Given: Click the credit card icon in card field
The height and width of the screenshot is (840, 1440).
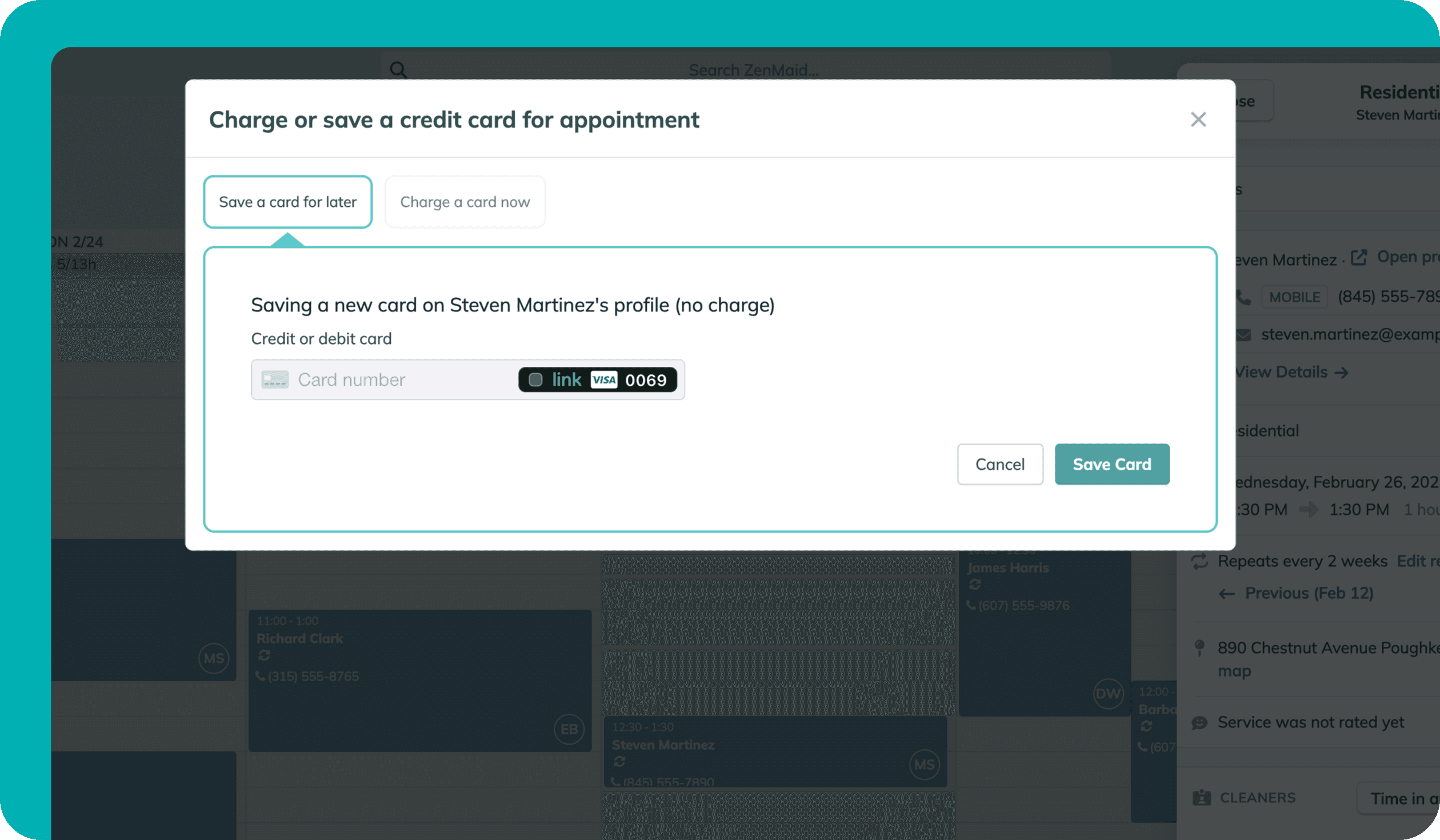Looking at the screenshot, I should click(274, 380).
